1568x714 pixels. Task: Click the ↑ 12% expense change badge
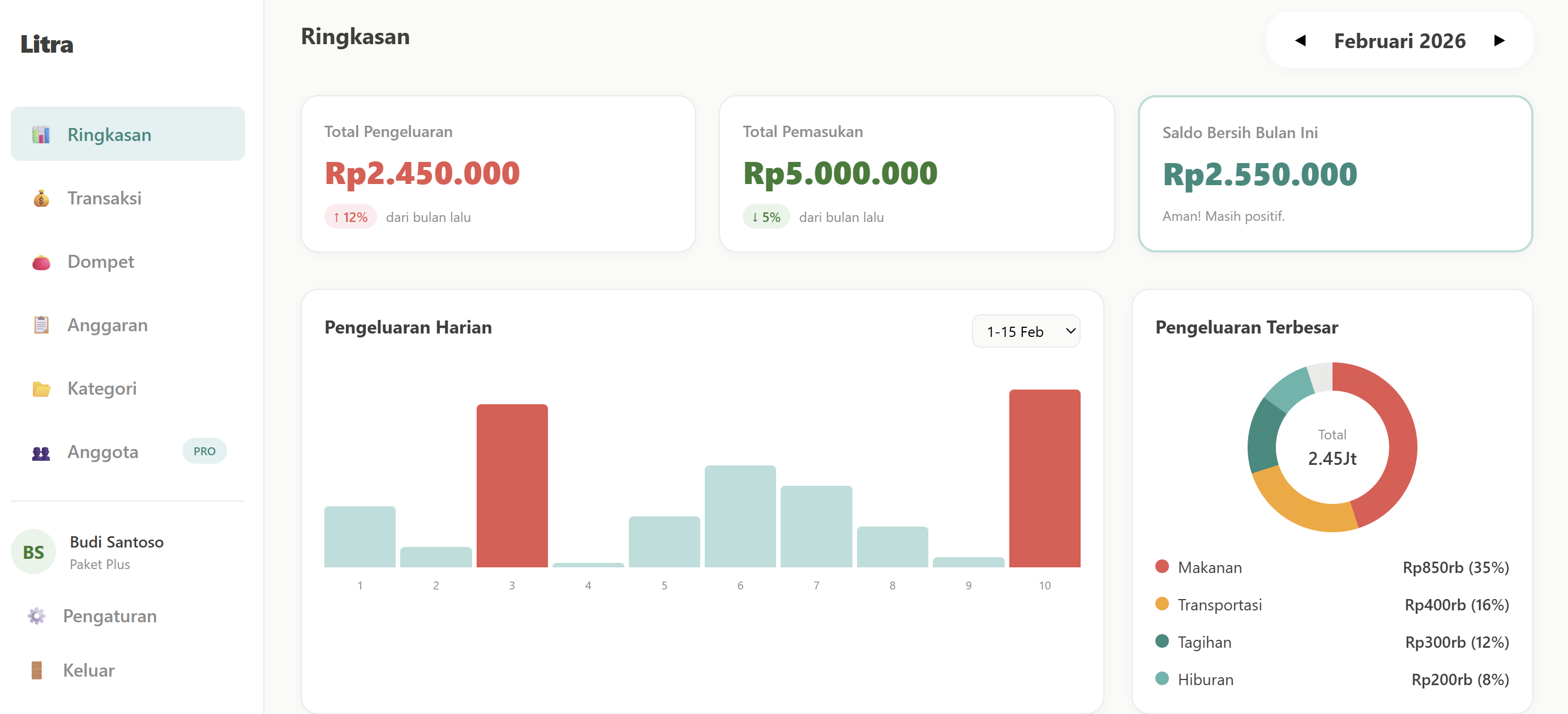350,217
